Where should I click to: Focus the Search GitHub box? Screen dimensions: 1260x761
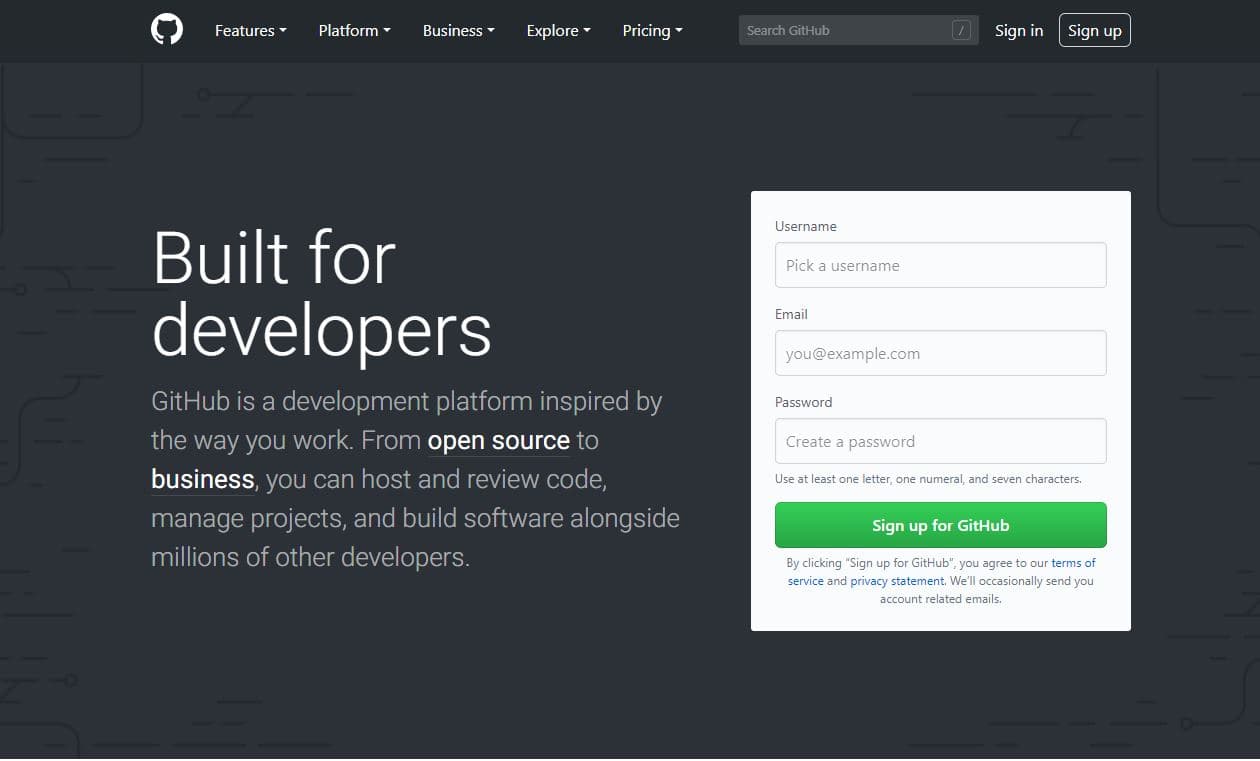tap(858, 30)
